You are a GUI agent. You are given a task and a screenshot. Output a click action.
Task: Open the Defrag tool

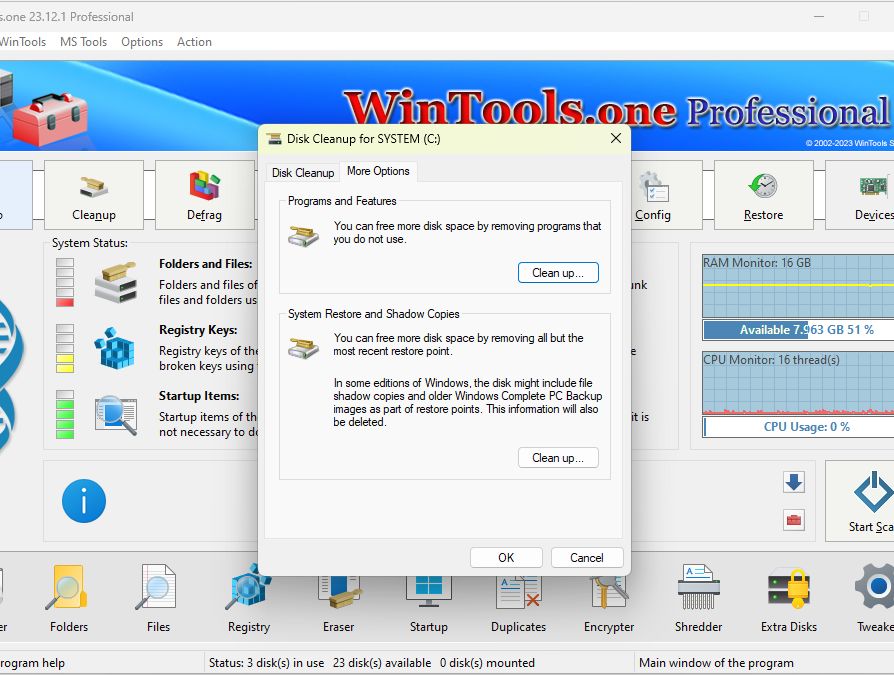[x=204, y=195]
